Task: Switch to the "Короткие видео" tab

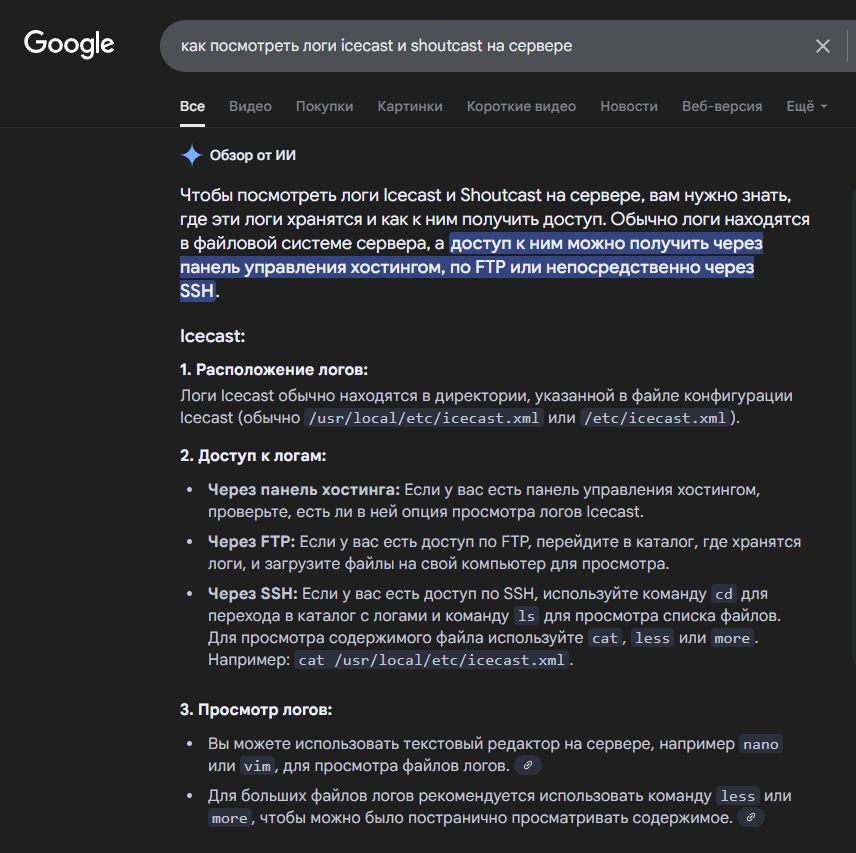Action: click(521, 106)
